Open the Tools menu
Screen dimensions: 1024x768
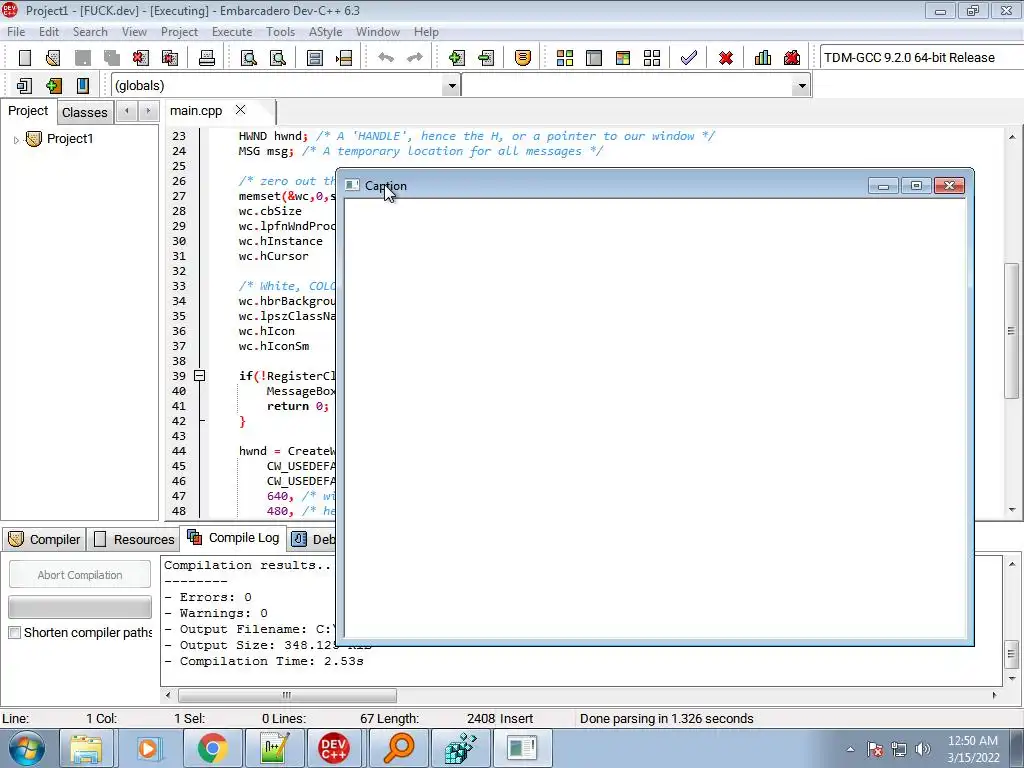[280, 32]
